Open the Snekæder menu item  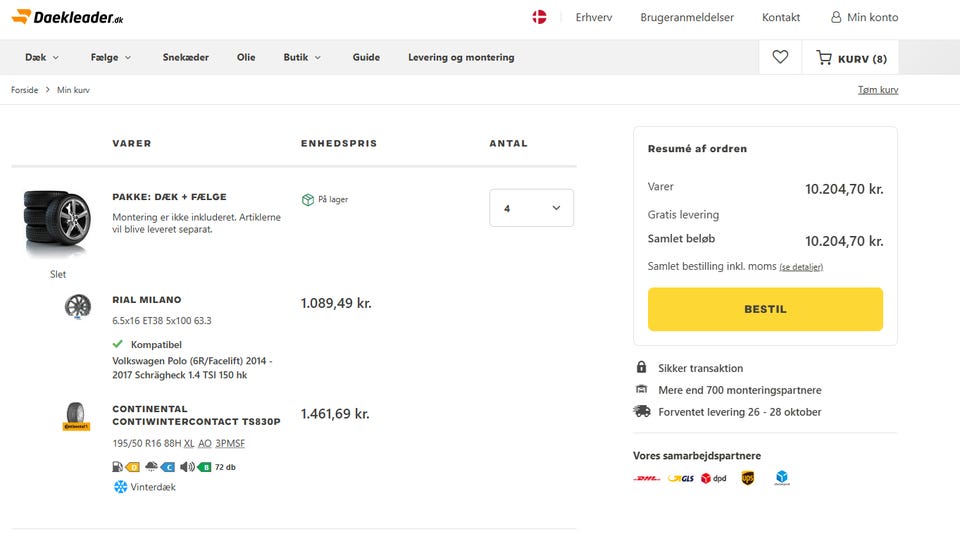[186, 57]
